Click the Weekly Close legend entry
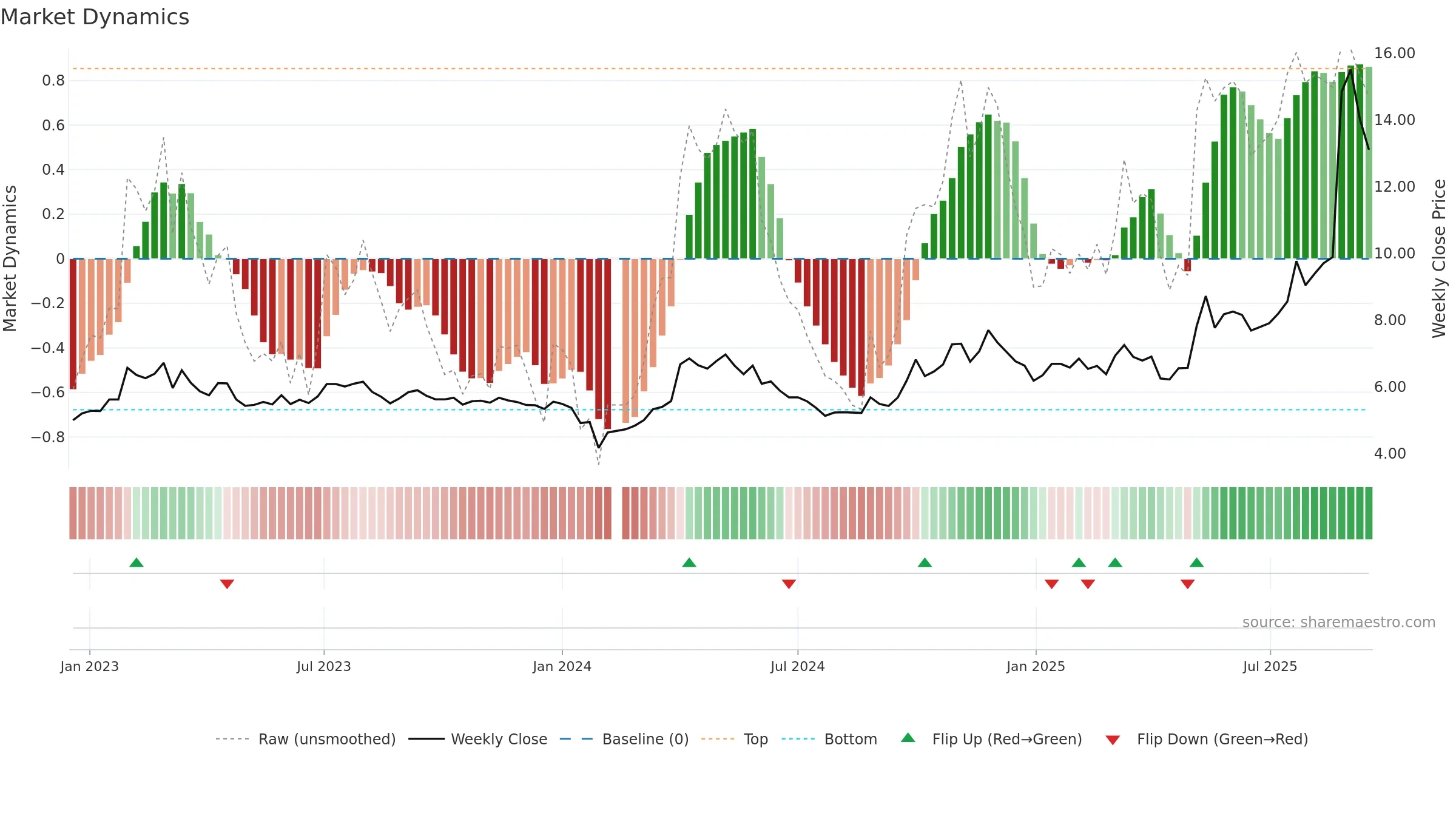 pyautogui.click(x=478, y=739)
